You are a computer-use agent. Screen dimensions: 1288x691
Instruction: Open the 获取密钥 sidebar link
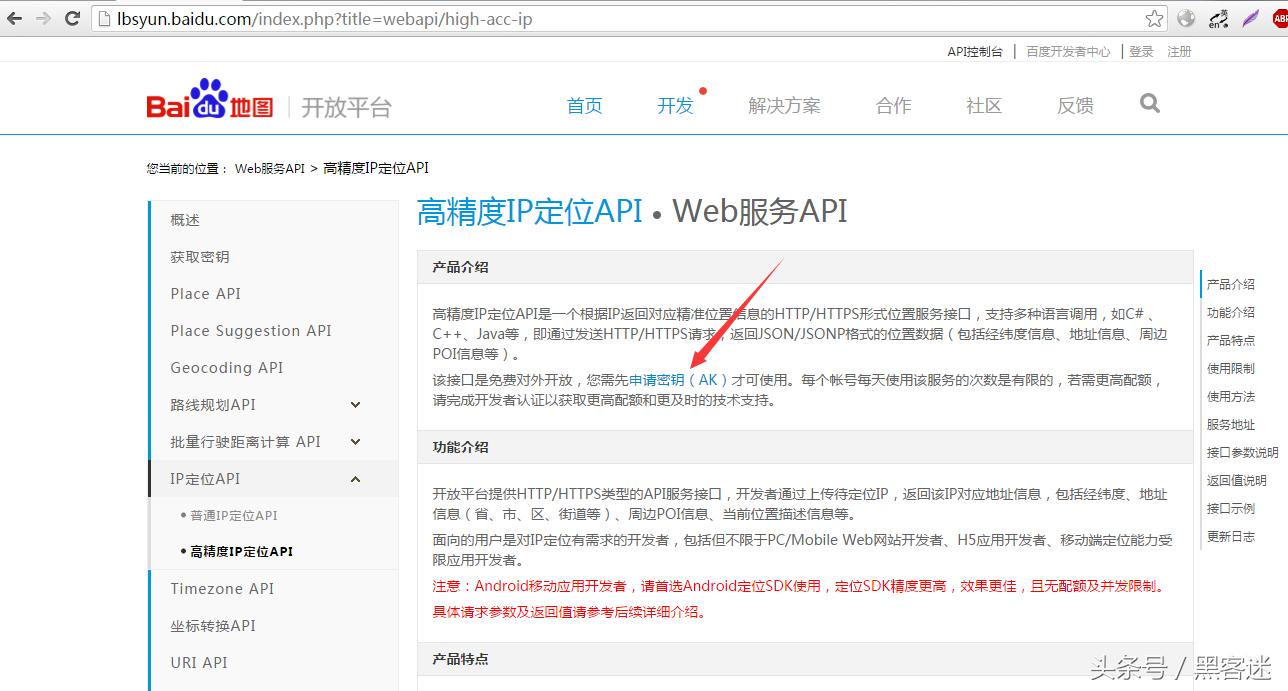click(x=202, y=256)
